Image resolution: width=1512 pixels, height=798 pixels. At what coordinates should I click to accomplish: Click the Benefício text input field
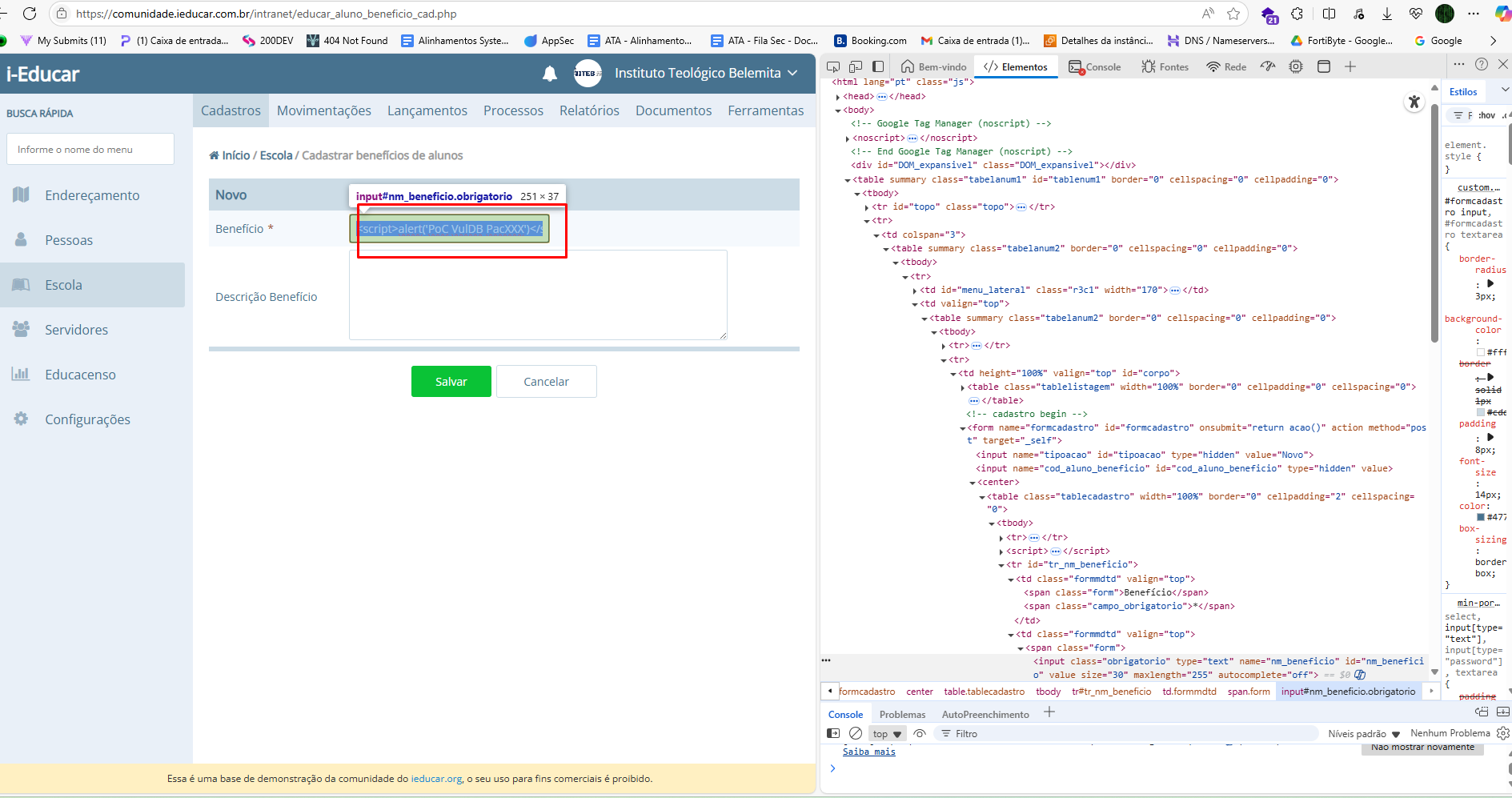pyautogui.click(x=450, y=229)
